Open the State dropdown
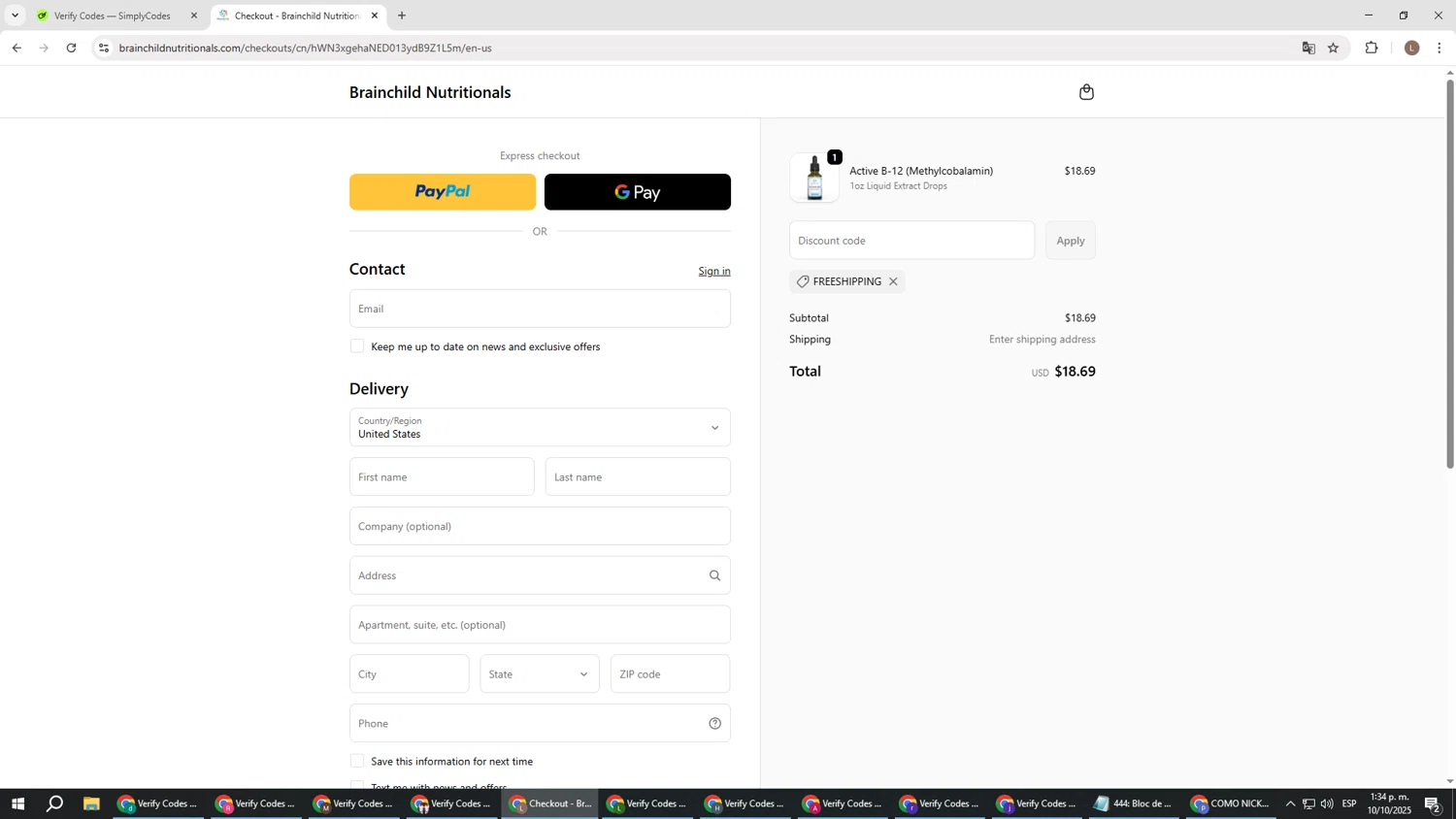1456x819 pixels. (x=540, y=673)
